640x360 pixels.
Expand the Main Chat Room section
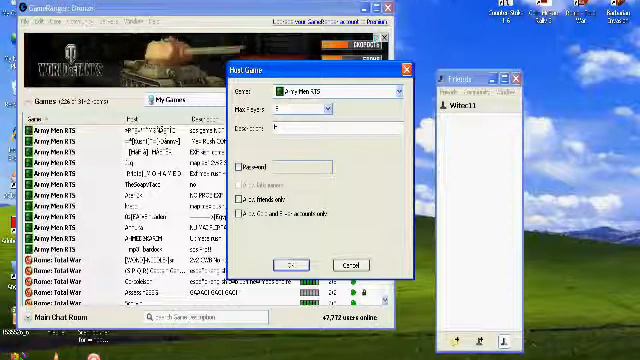[28, 318]
